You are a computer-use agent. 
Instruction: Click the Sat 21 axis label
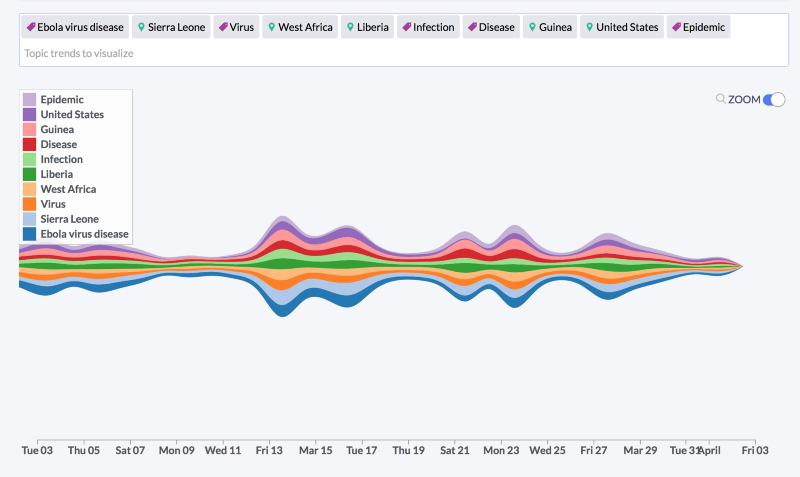[x=455, y=450]
